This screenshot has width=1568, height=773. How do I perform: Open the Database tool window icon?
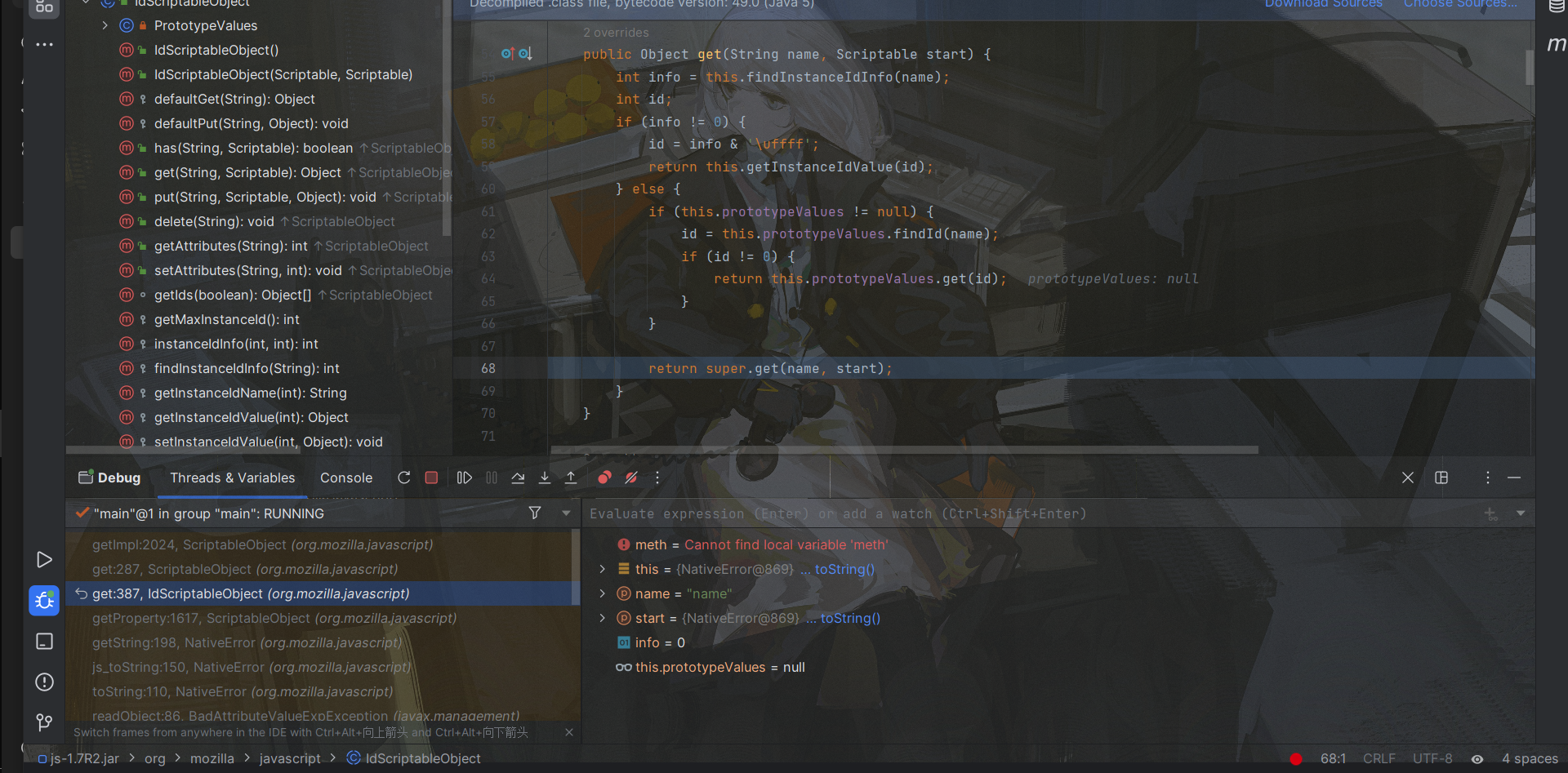(1557, 7)
